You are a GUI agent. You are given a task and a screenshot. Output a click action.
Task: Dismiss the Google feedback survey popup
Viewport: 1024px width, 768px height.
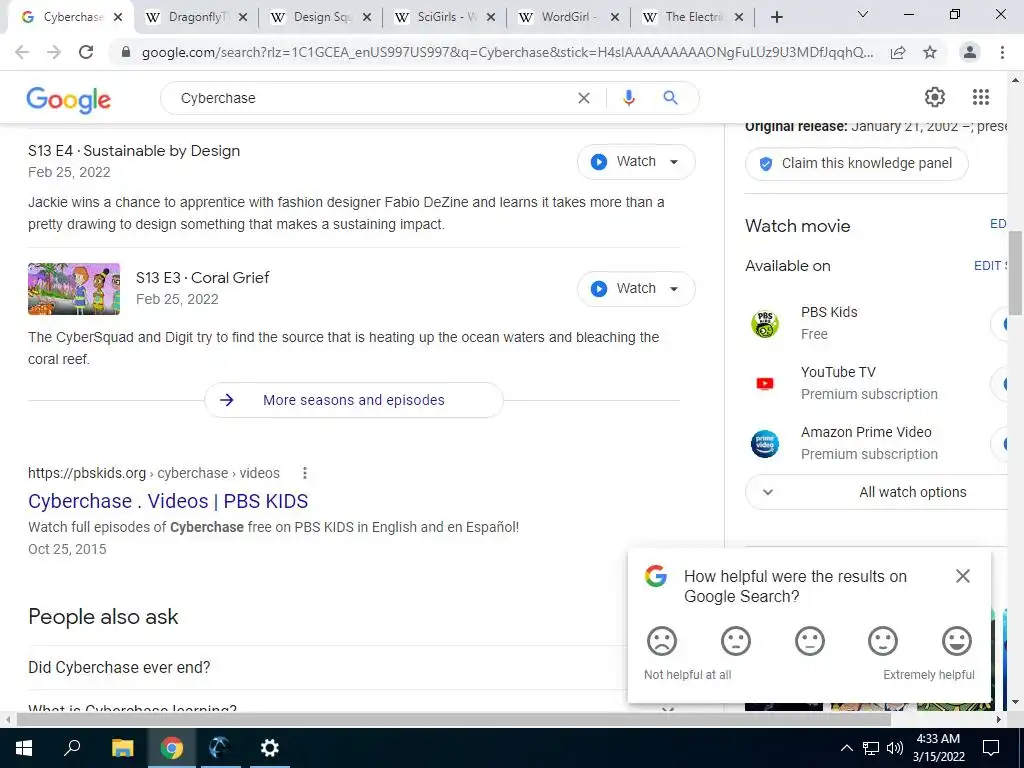(963, 576)
